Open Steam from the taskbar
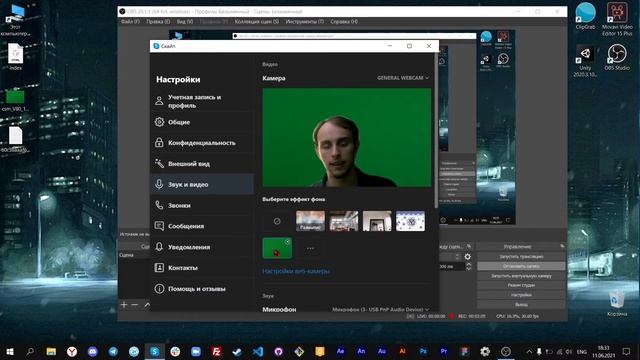The image size is (640, 360). point(237,351)
